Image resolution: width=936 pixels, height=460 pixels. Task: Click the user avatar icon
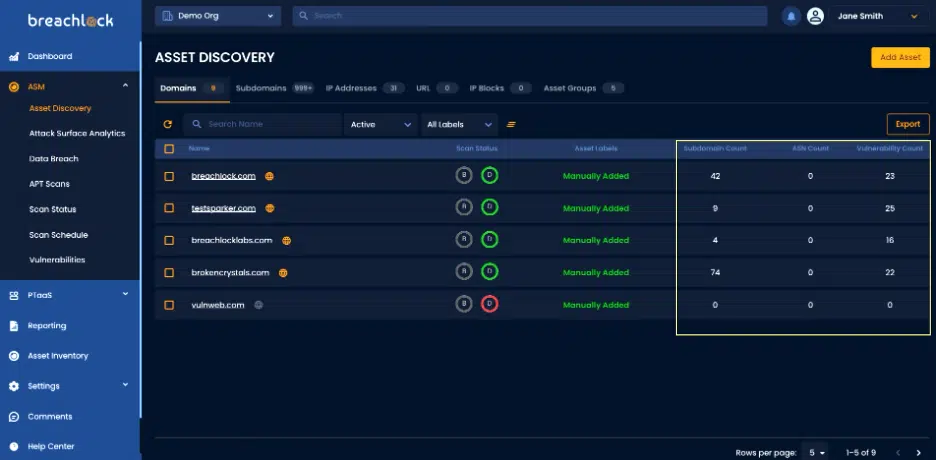(x=815, y=16)
